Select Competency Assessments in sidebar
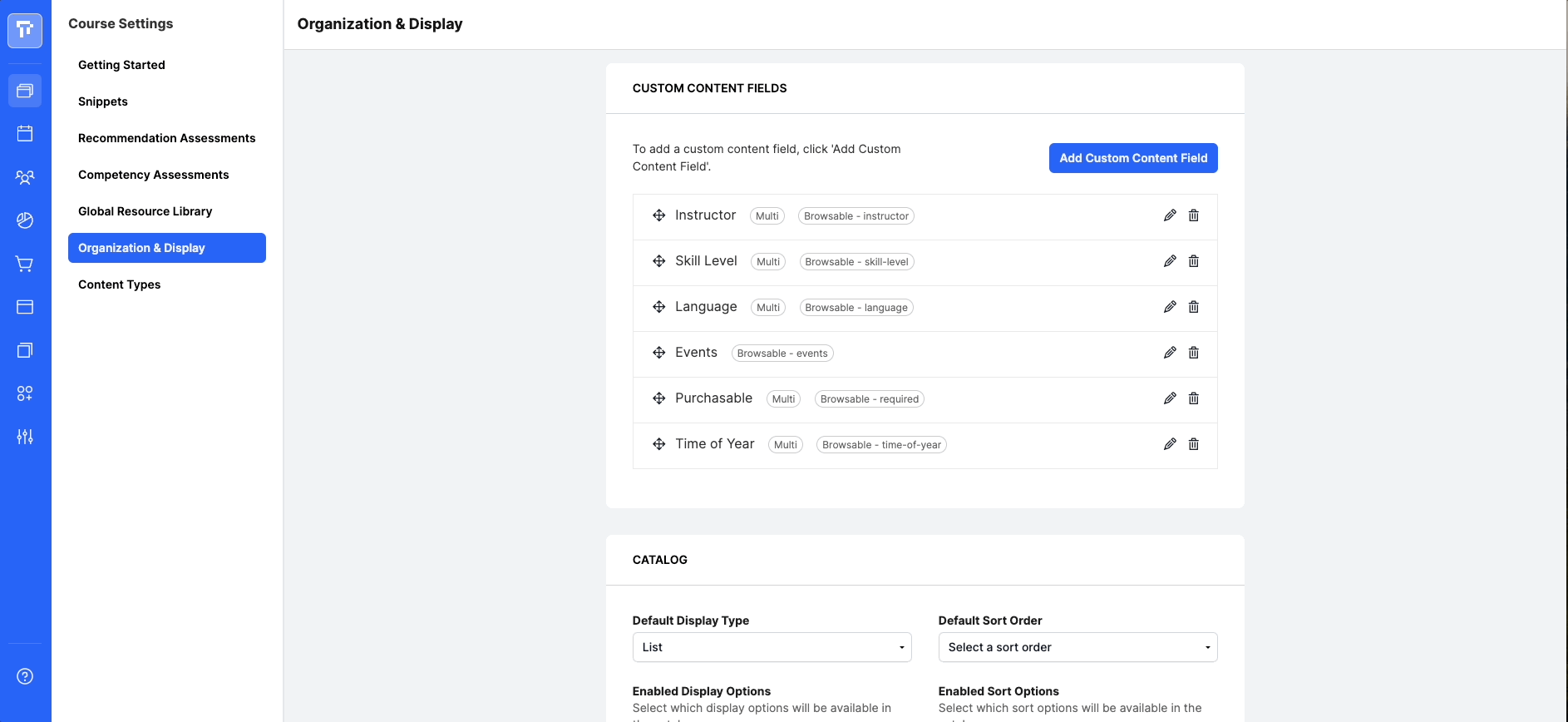 (x=154, y=175)
